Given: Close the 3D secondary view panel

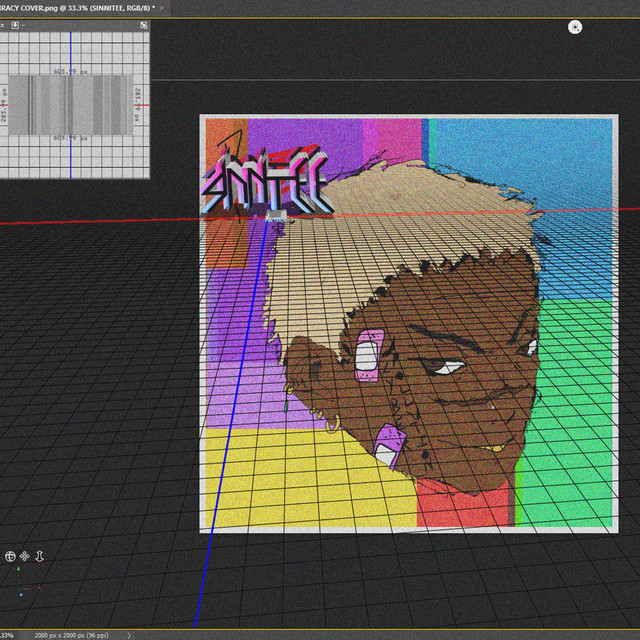Looking at the screenshot, I should [3, 24].
